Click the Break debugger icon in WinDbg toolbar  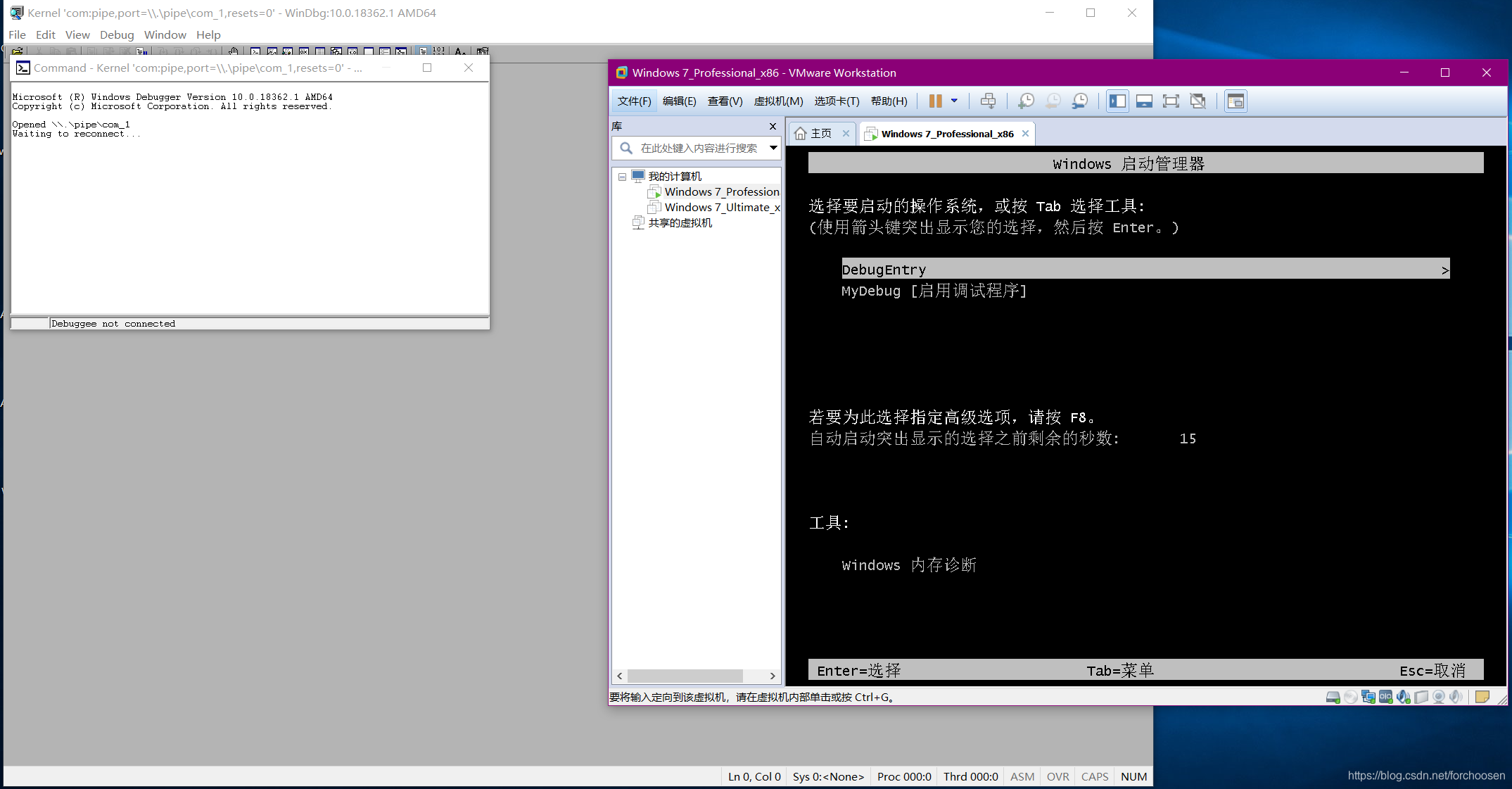point(141,51)
